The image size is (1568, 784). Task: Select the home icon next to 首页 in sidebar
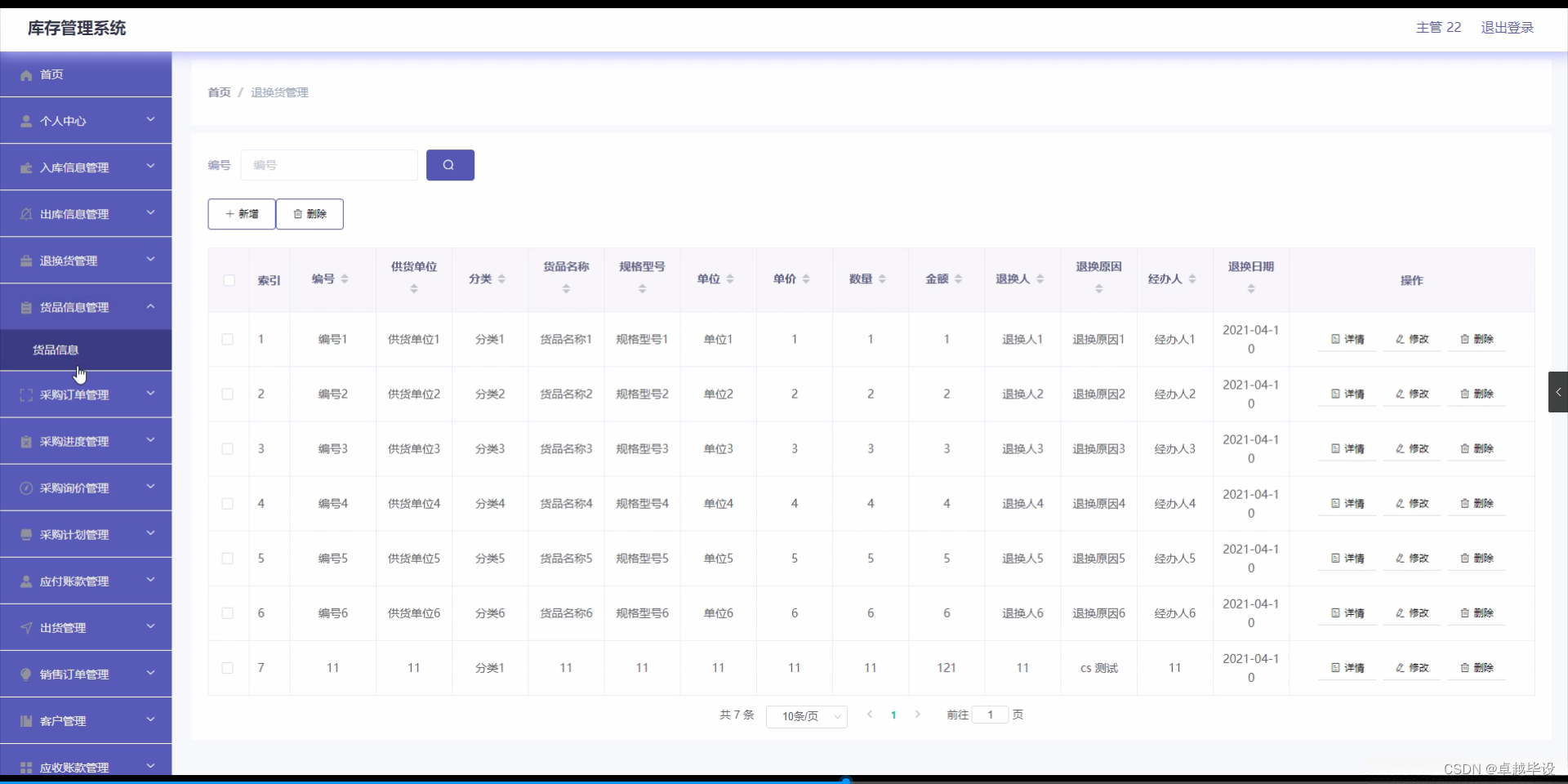click(25, 74)
